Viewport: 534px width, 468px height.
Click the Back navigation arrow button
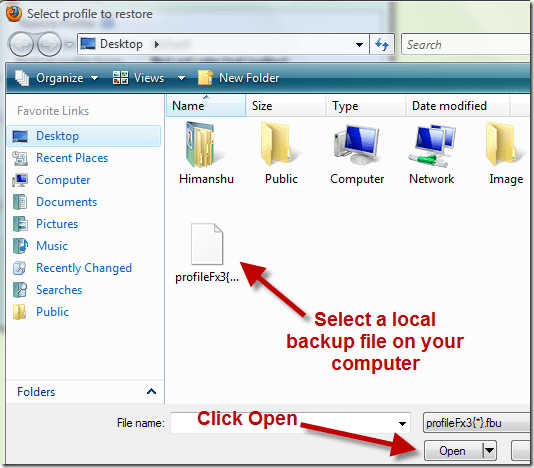[21, 44]
